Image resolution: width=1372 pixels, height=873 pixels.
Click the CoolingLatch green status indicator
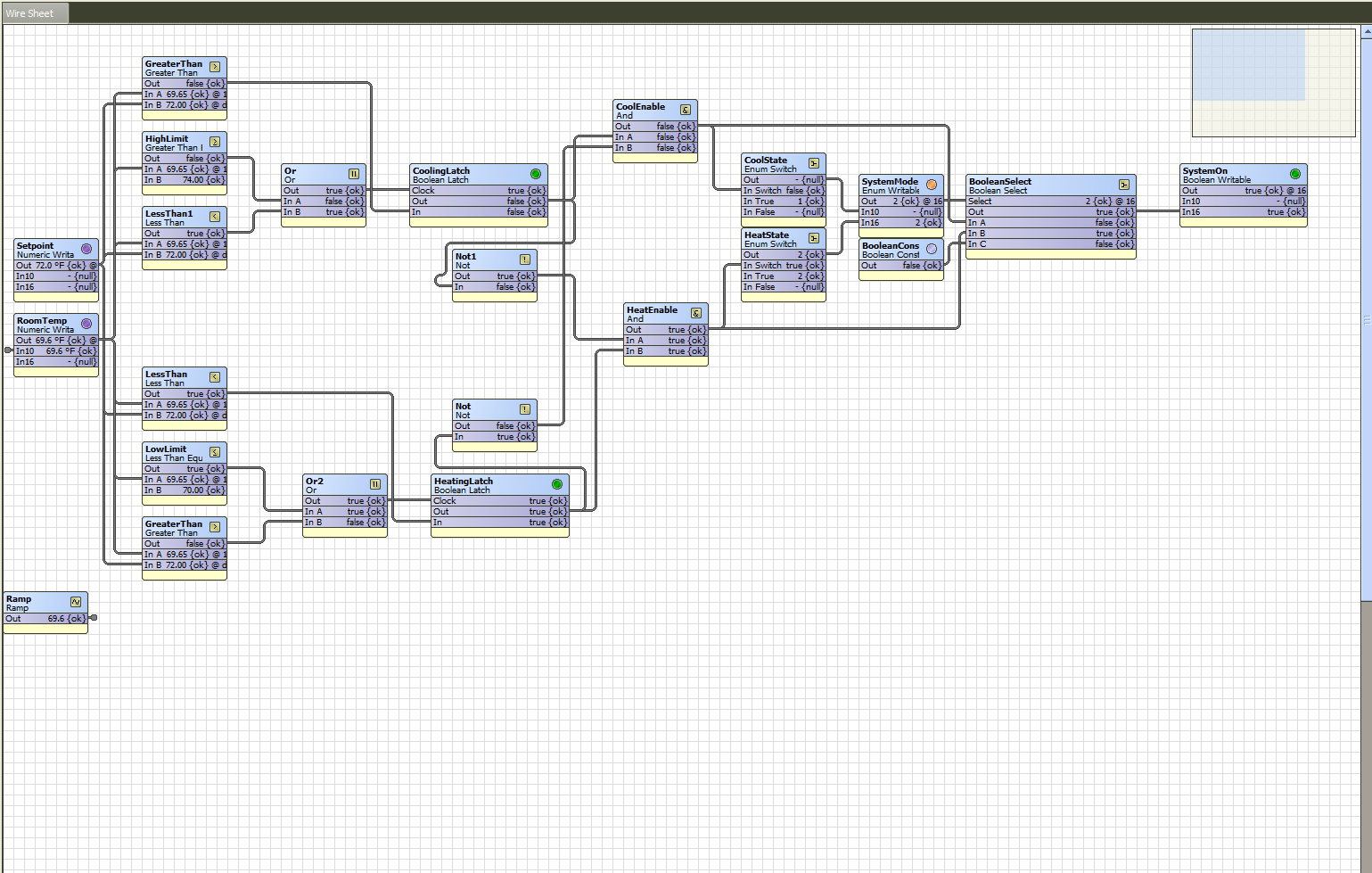536,174
